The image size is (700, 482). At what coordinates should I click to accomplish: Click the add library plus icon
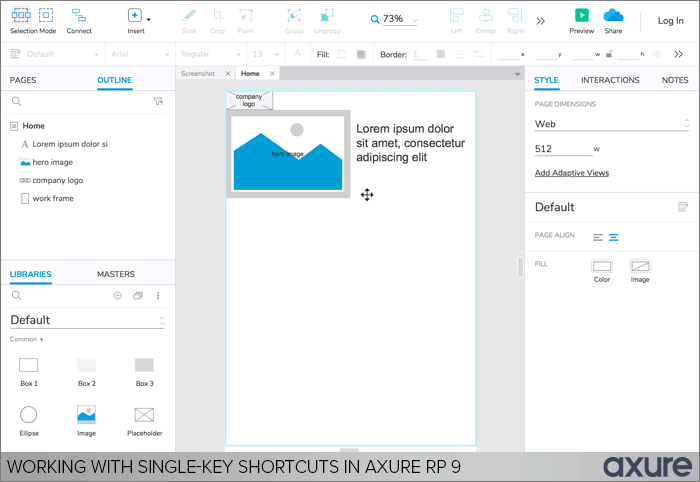[117, 295]
